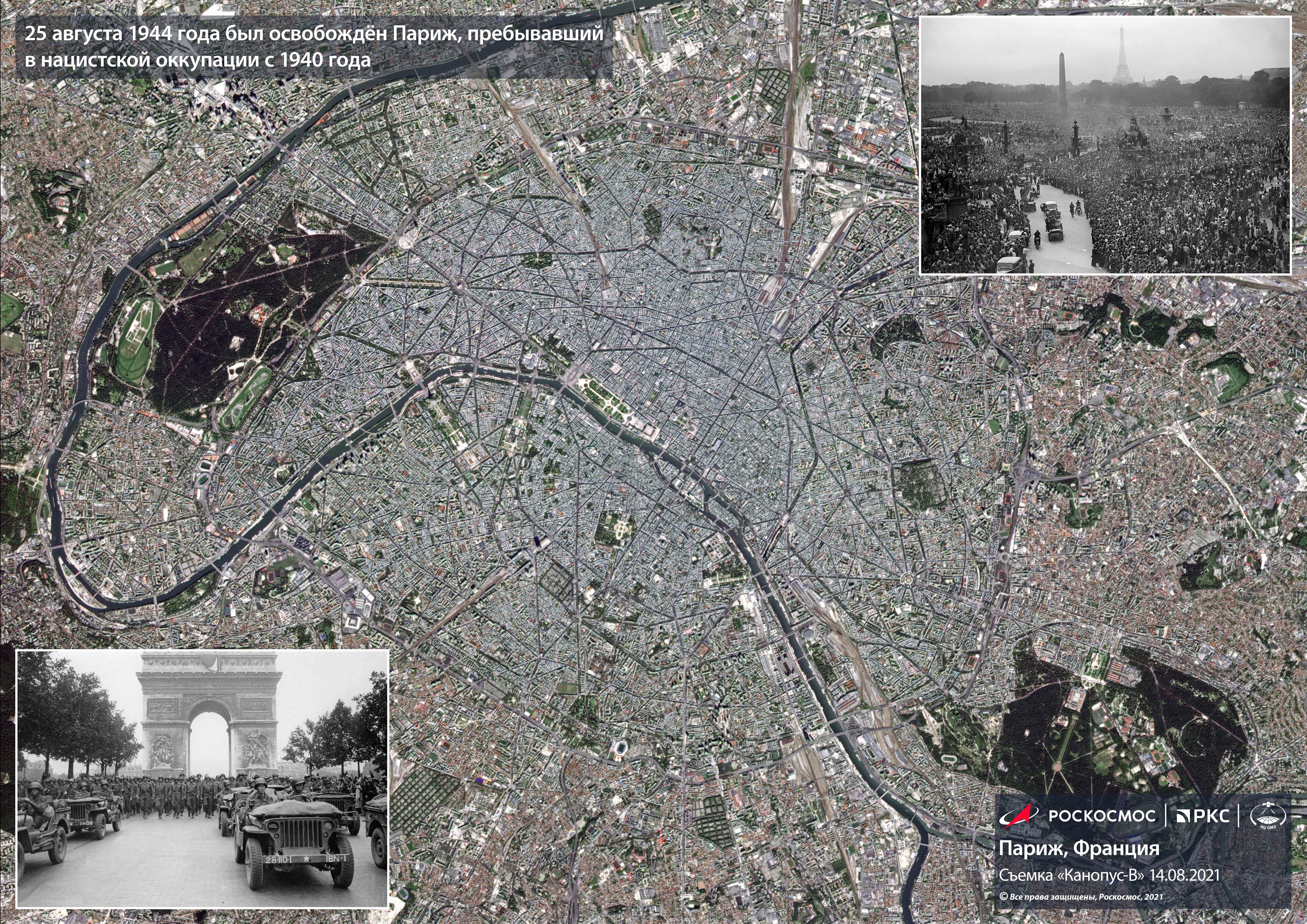Click the headline about 25 августа 1944

tap(313, 34)
